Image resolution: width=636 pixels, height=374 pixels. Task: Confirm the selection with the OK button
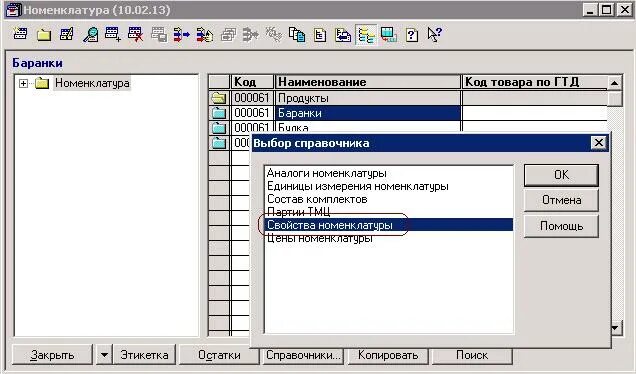point(561,175)
